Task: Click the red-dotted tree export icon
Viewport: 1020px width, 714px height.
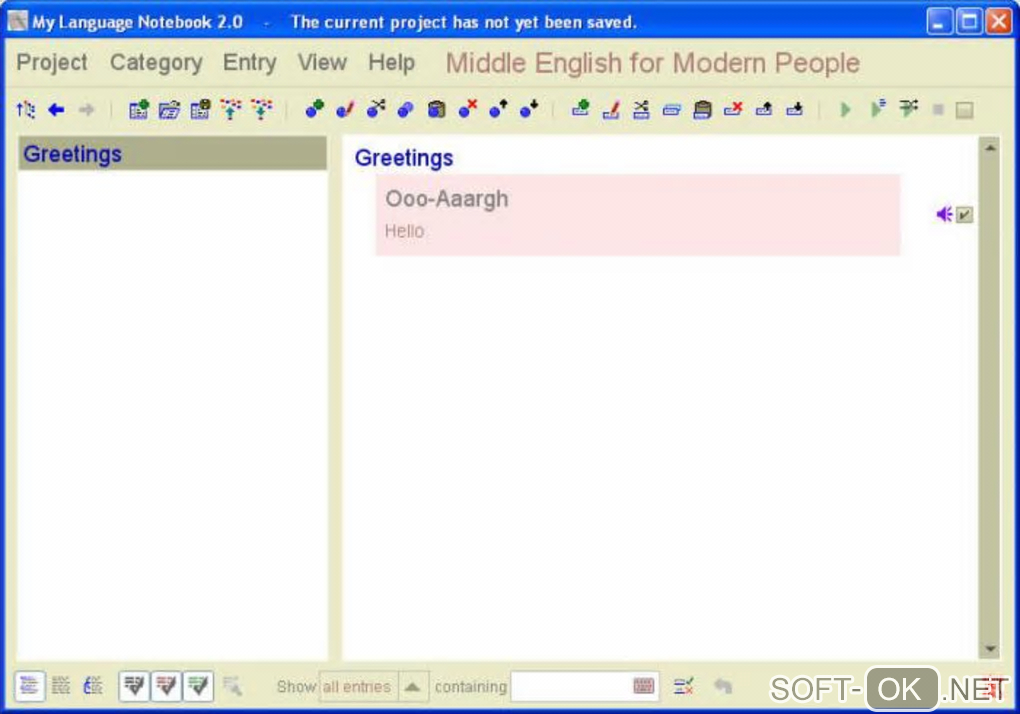Action: [x=230, y=109]
